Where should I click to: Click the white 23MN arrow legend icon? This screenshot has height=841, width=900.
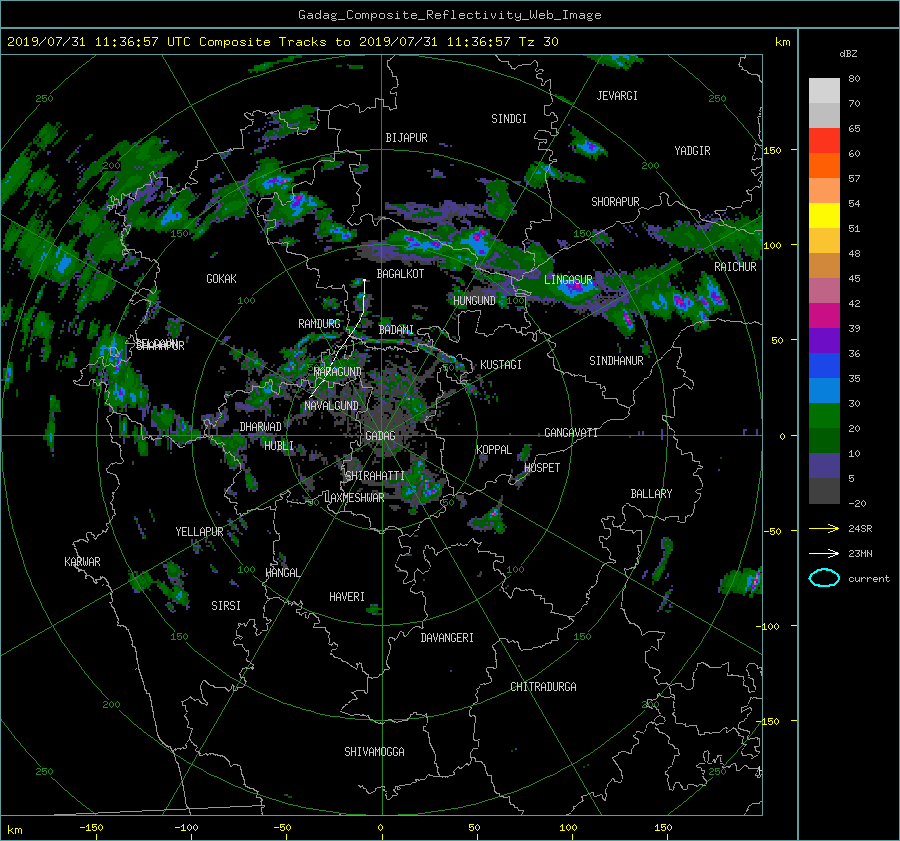coord(824,553)
